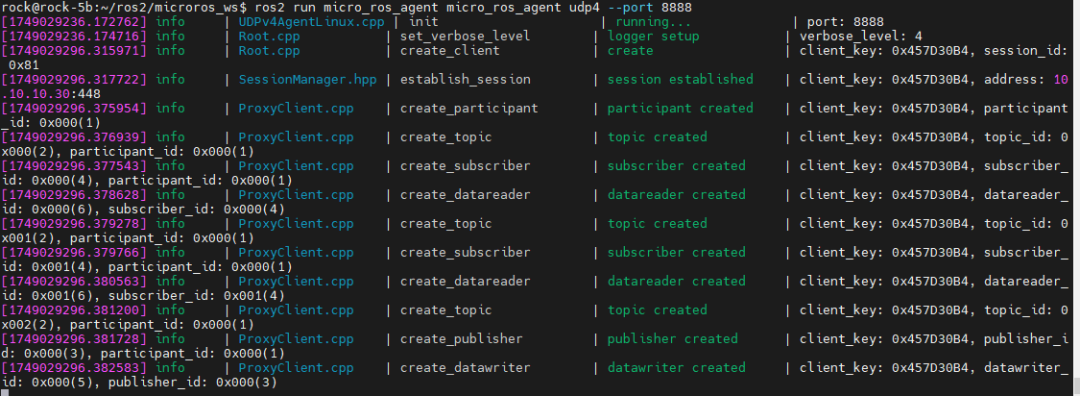
Task: Click the 'verbose_level: 4' log value
Action: pyautogui.click(x=861, y=36)
